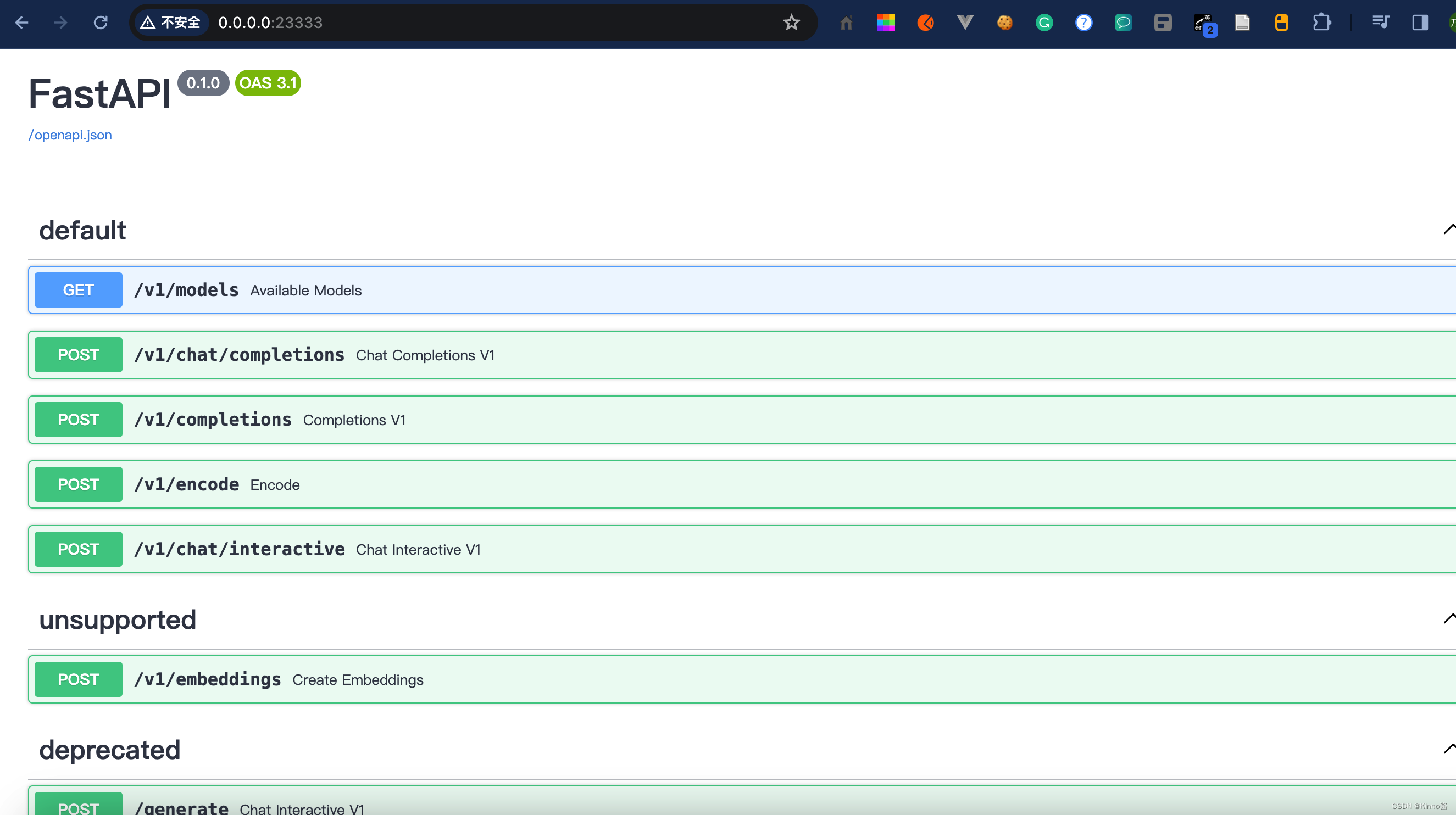Viewport: 1456px width, 815px height.
Task: Open the Vue devtools extension icon
Action: point(965,23)
